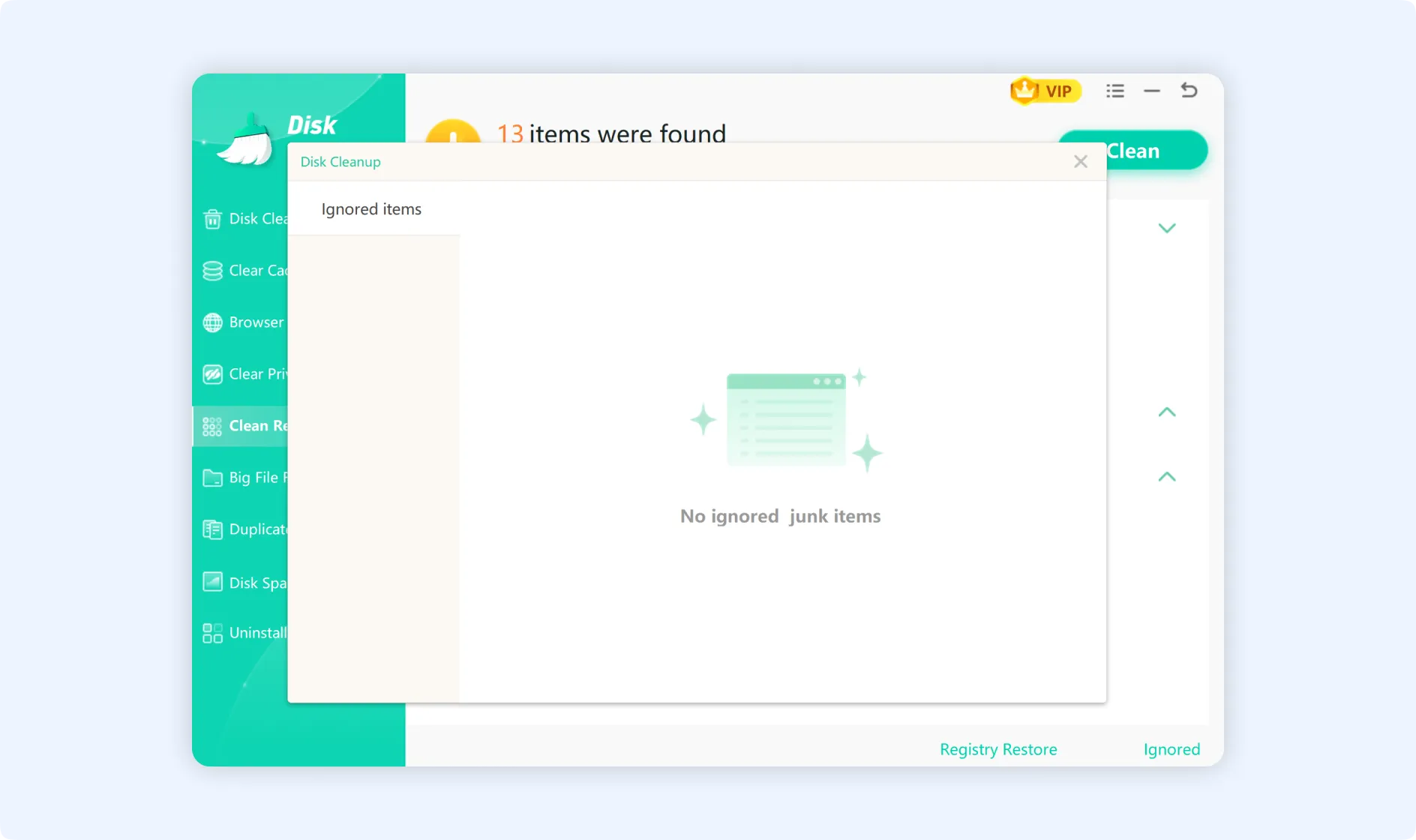Image resolution: width=1416 pixels, height=840 pixels.
Task: Select the Browser globe icon
Action: click(212, 322)
